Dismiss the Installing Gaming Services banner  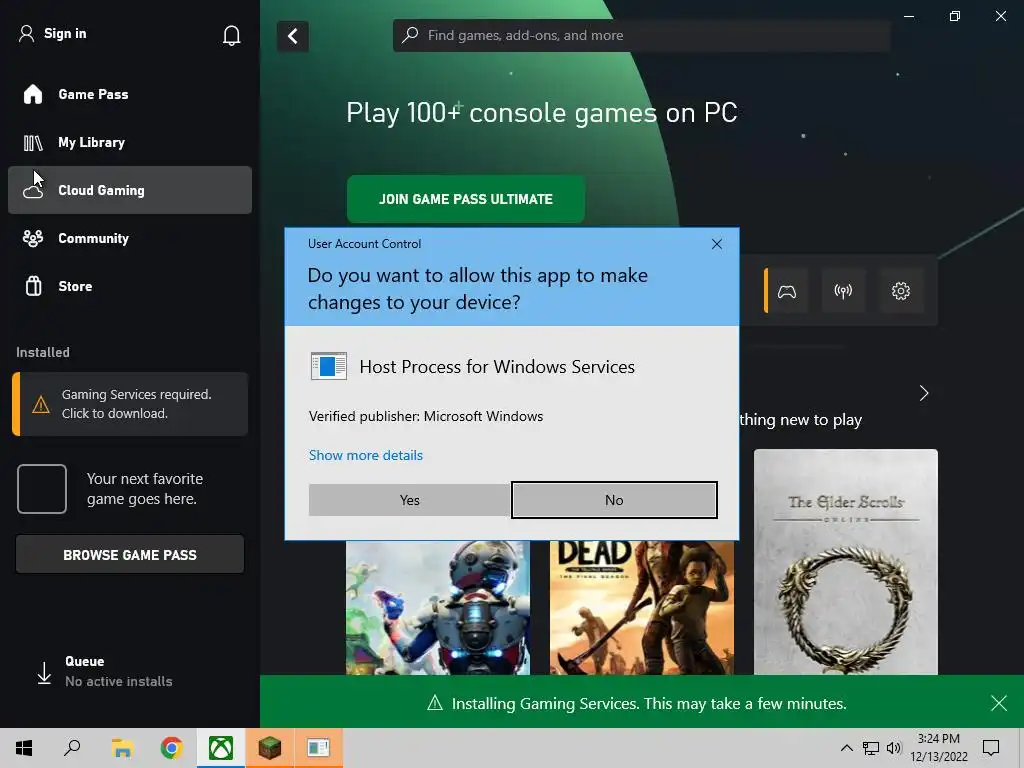pos(999,703)
